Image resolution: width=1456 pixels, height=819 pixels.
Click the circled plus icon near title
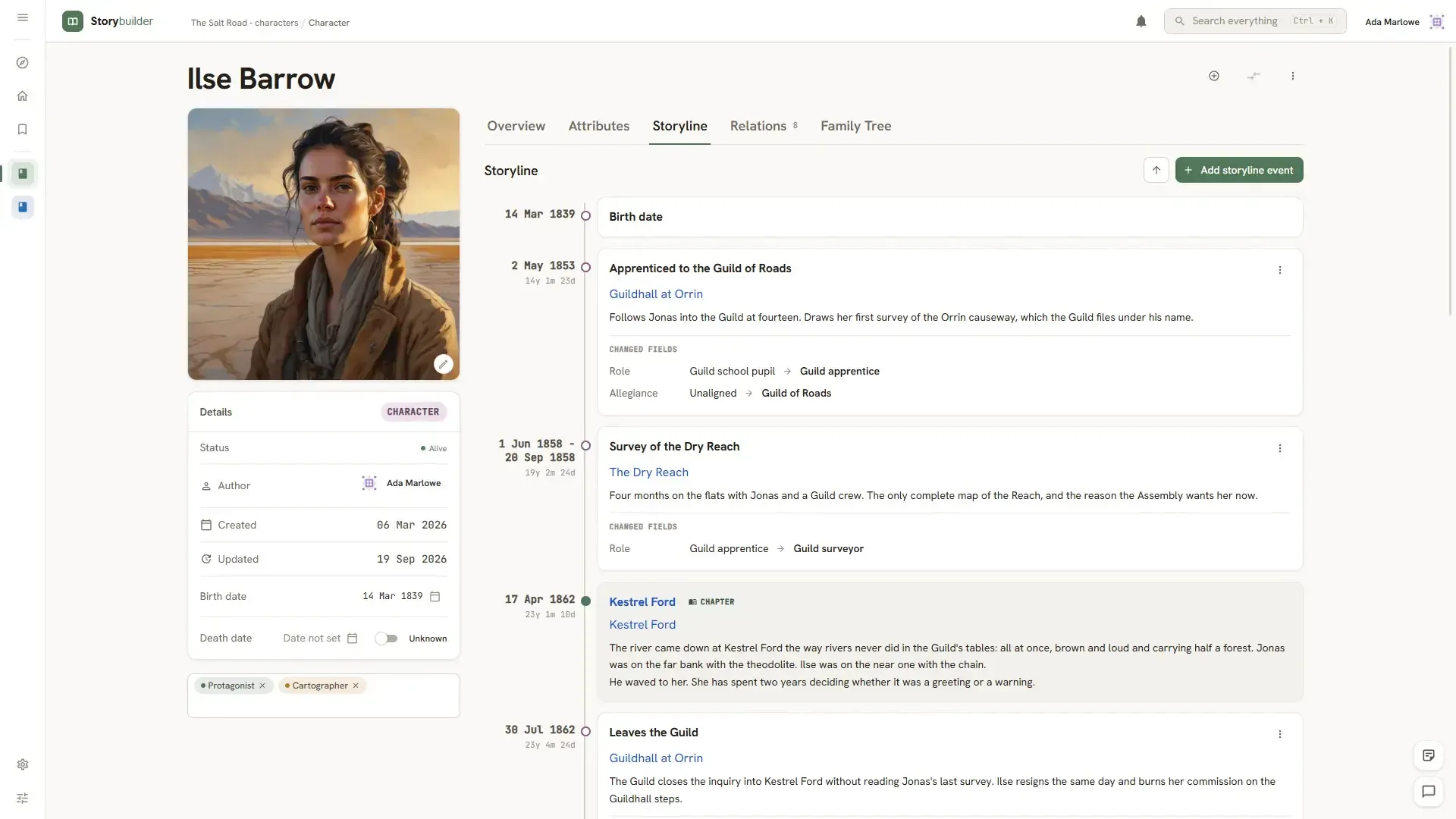(1214, 76)
